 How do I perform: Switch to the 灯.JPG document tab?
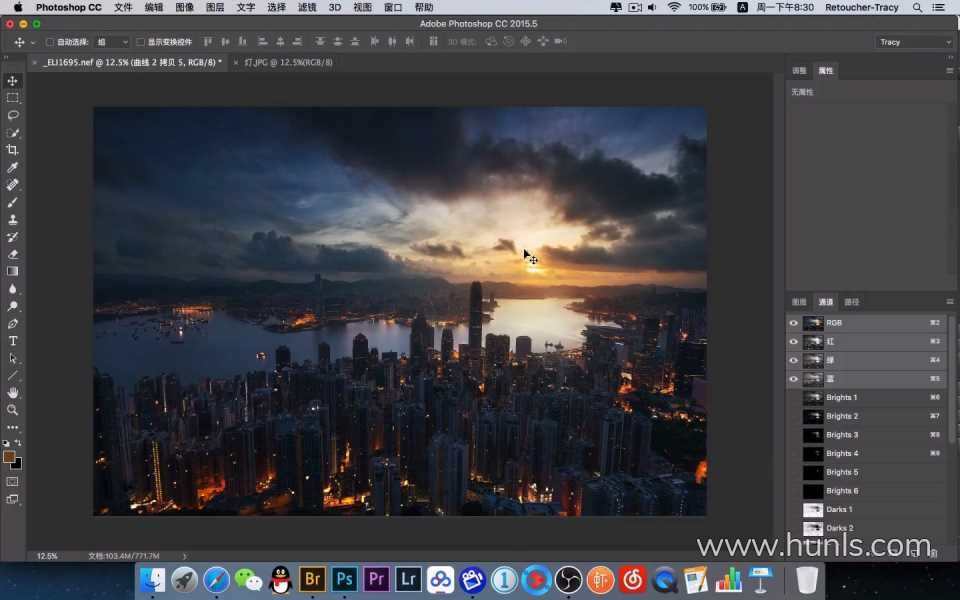288,62
